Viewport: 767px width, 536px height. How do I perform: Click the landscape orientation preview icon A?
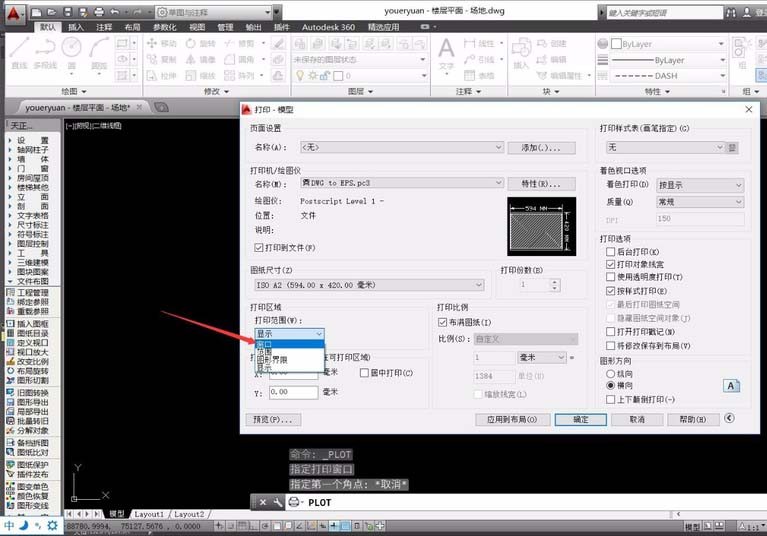pos(731,386)
